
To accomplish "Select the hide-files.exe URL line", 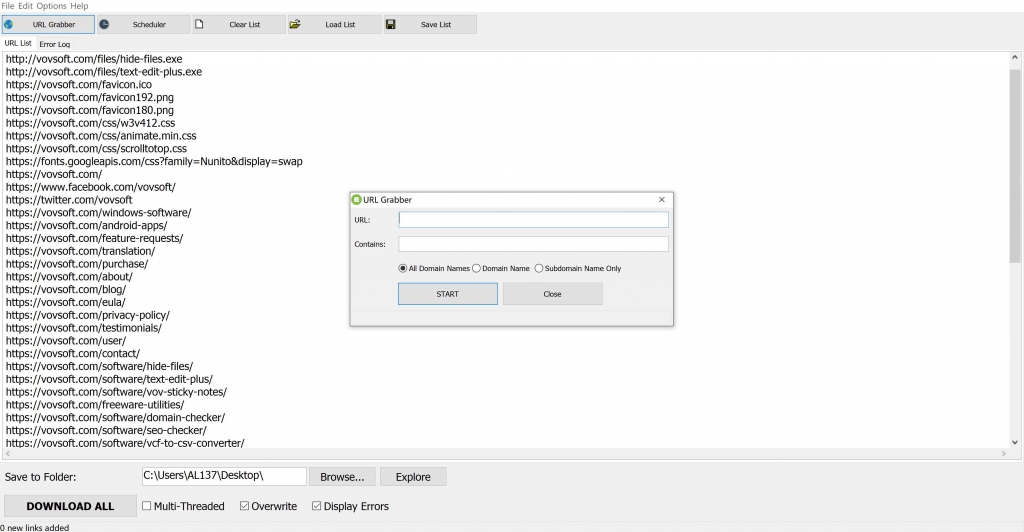I will pyautogui.click(x=94, y=59).
